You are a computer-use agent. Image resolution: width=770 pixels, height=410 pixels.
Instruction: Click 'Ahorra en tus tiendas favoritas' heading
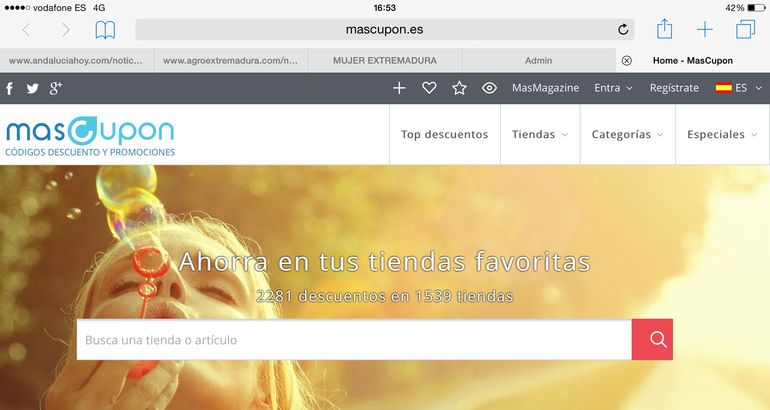pyautogui.click(x=385, y=262)
